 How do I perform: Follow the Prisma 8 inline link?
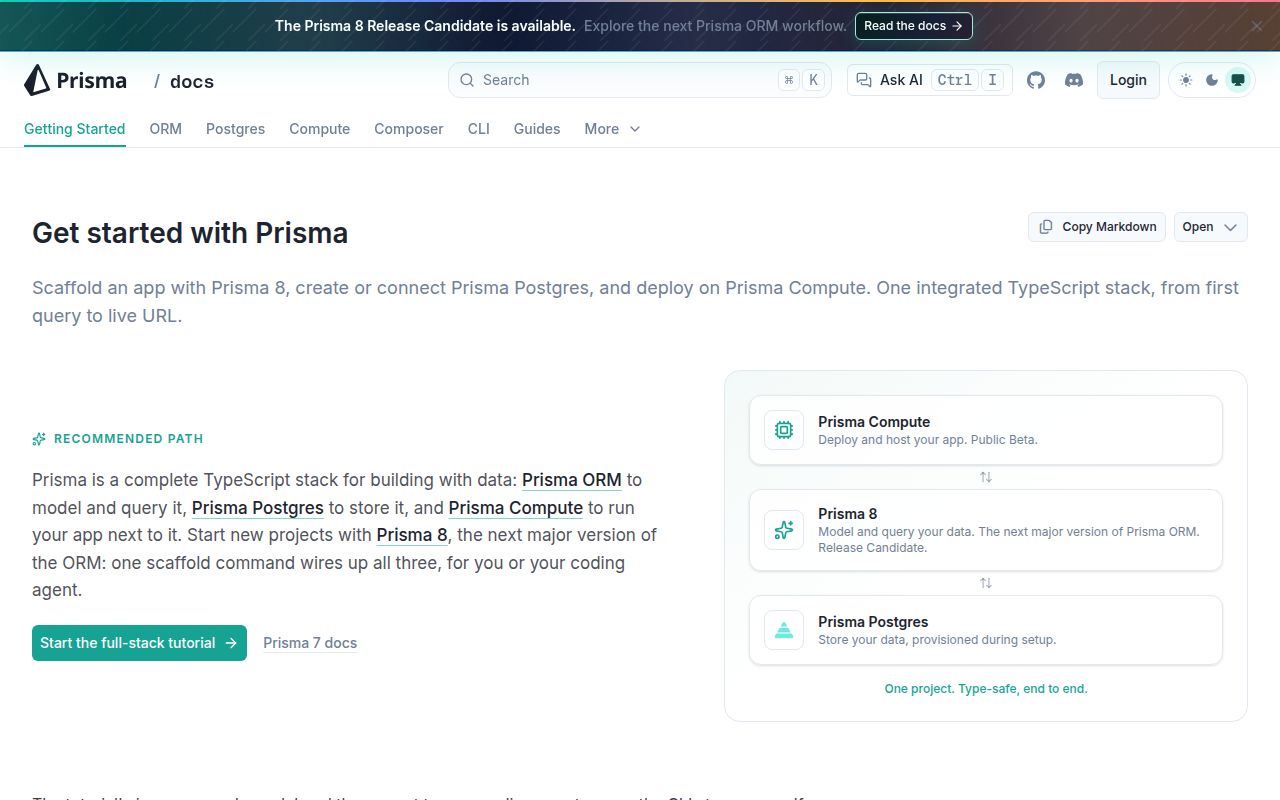tap(412, 535)
